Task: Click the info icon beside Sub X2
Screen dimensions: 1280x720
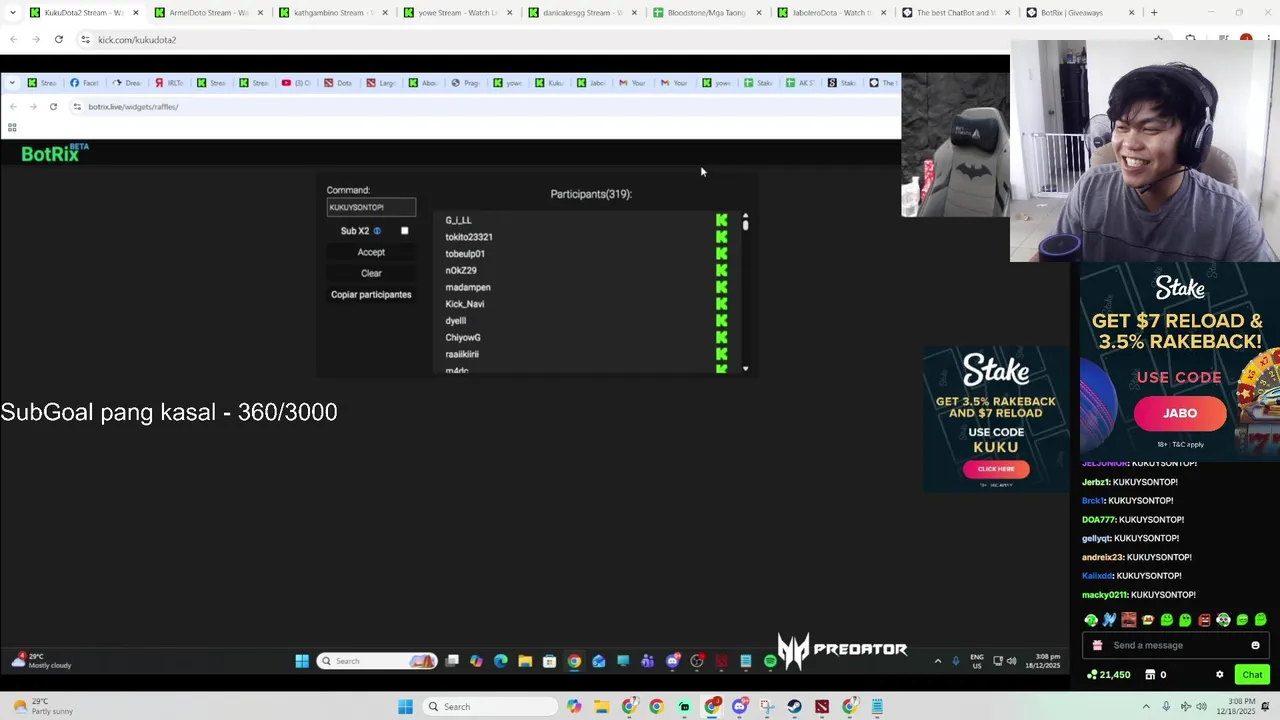Action: tap(377, 231)
